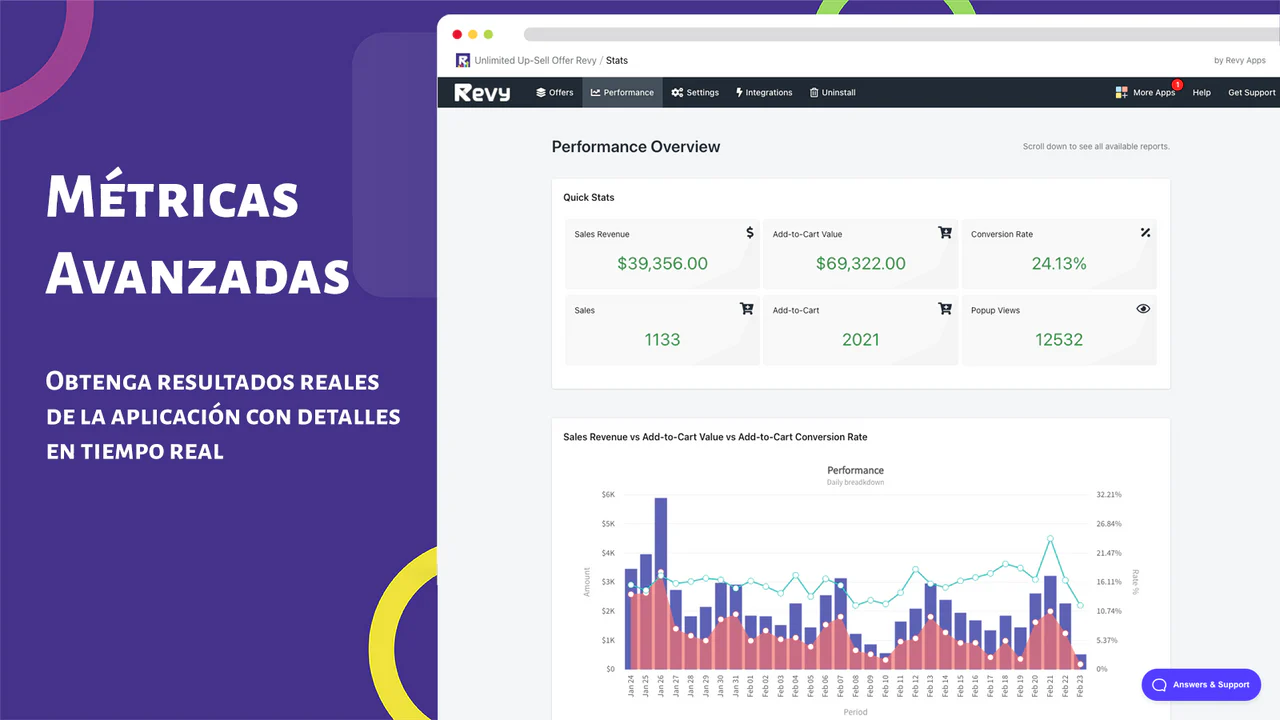Click the Daily breakdown subtitle
Viewport: 1280px width, 720px height.
point(855,483)
